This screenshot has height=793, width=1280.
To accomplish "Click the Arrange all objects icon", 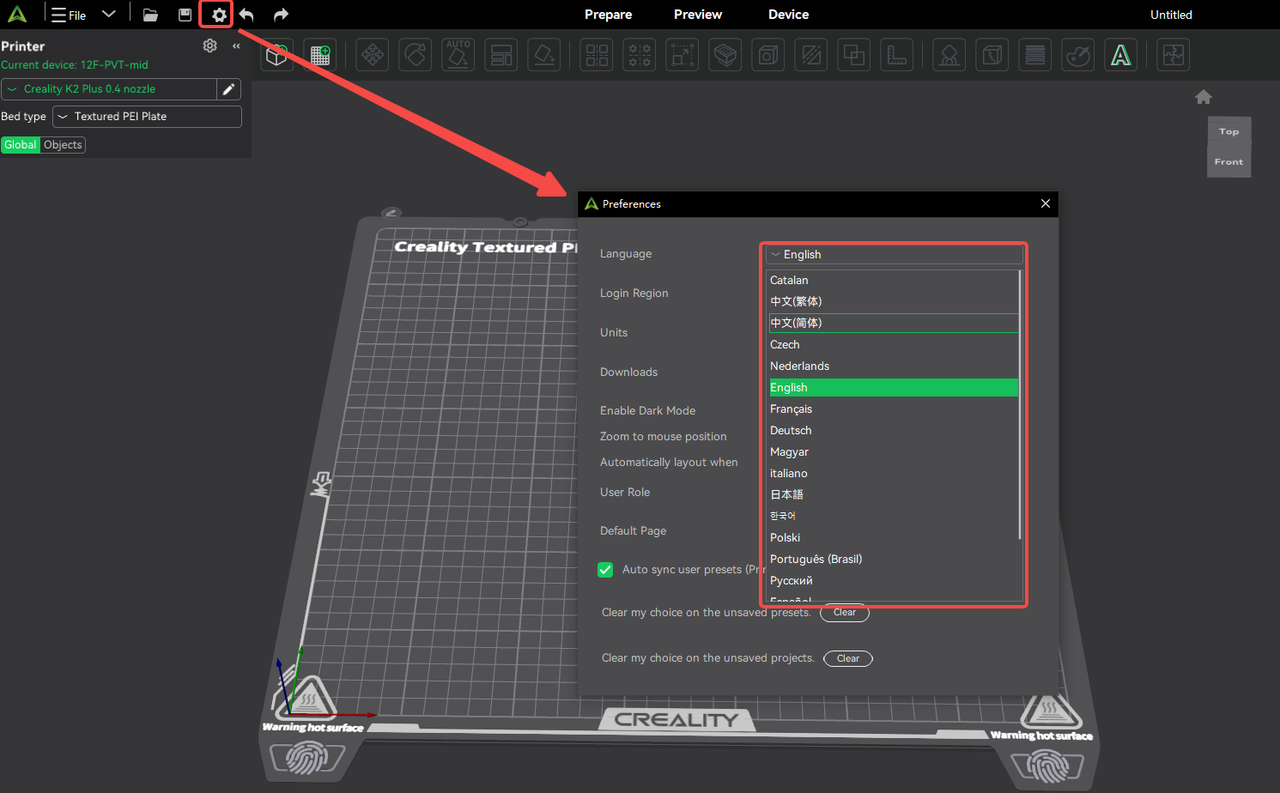I will coord(501,55).
